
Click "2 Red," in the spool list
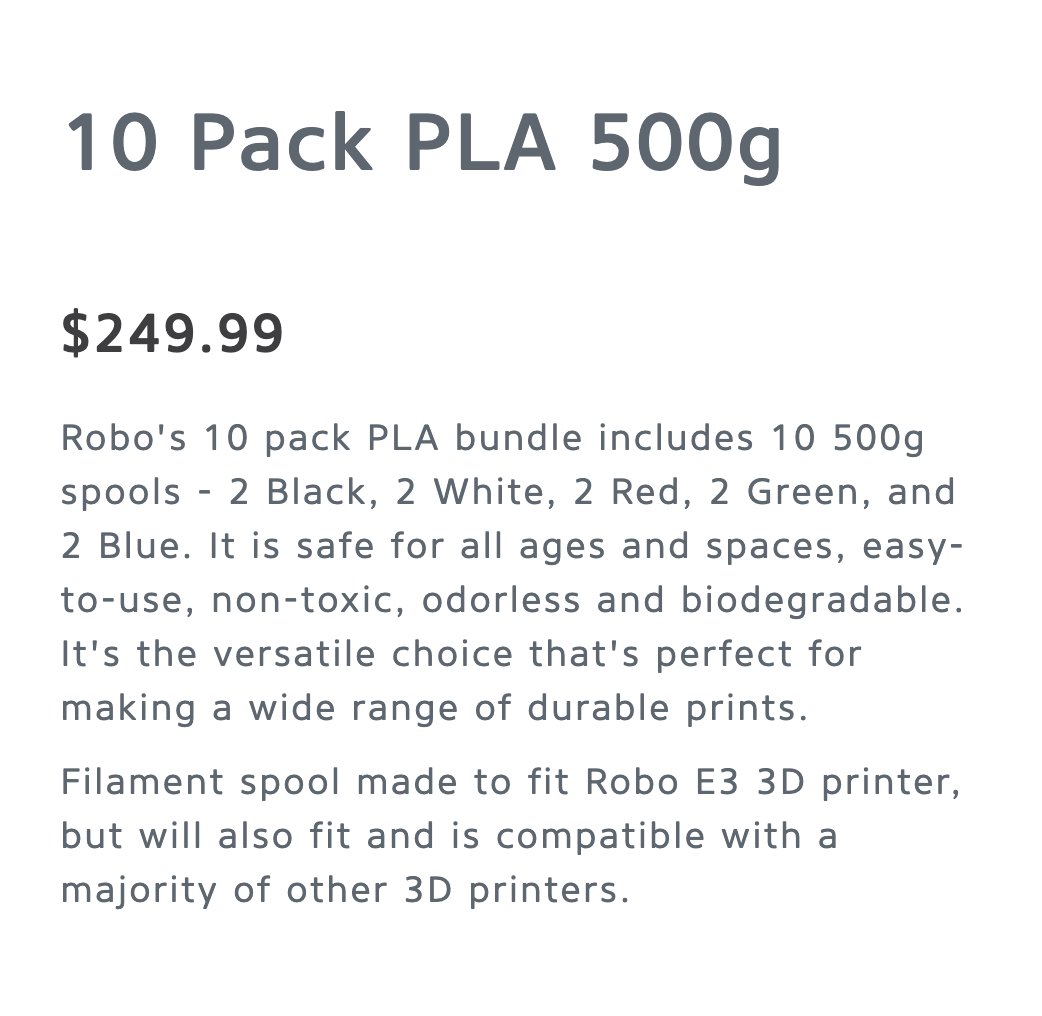coord(633,493)
